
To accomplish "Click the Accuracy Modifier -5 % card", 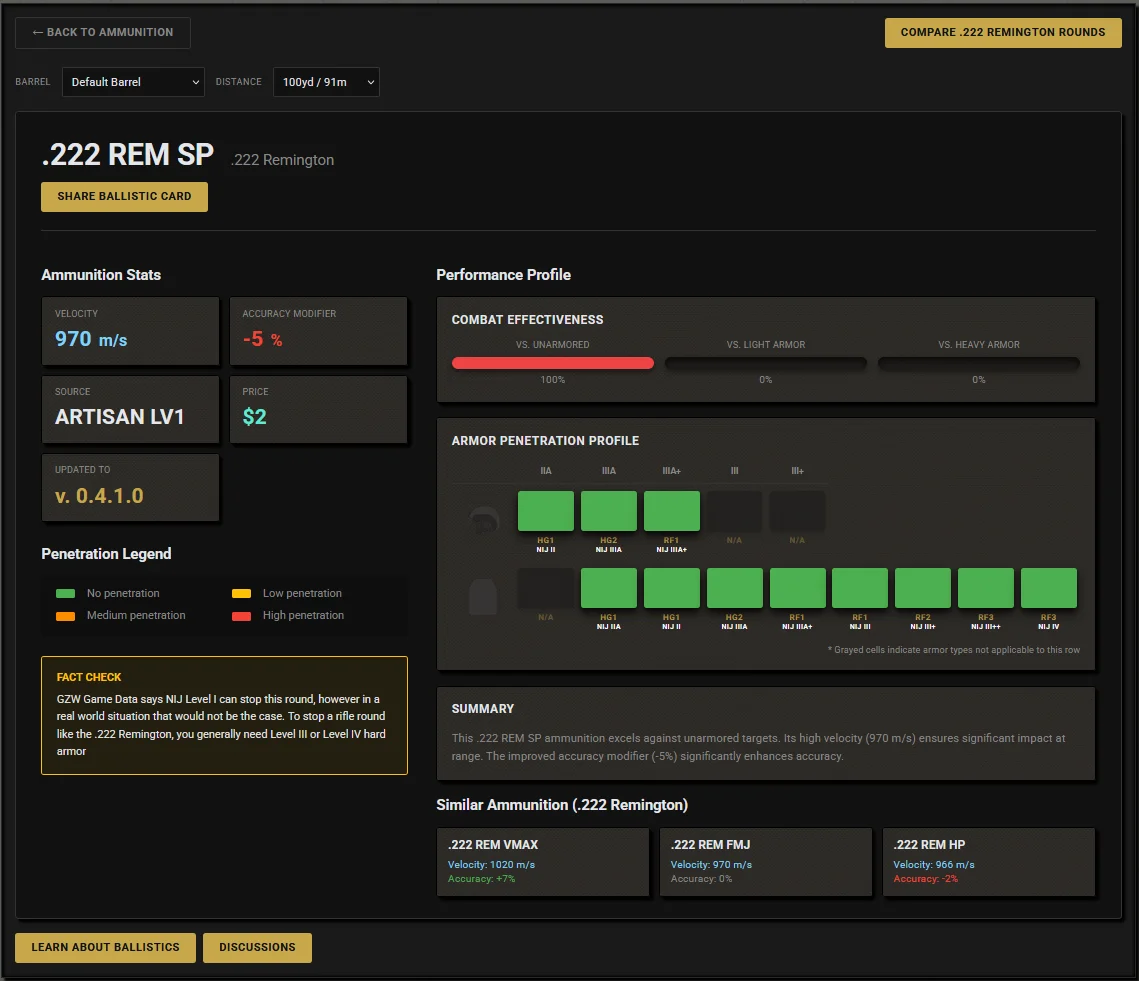I will (318, 331).
